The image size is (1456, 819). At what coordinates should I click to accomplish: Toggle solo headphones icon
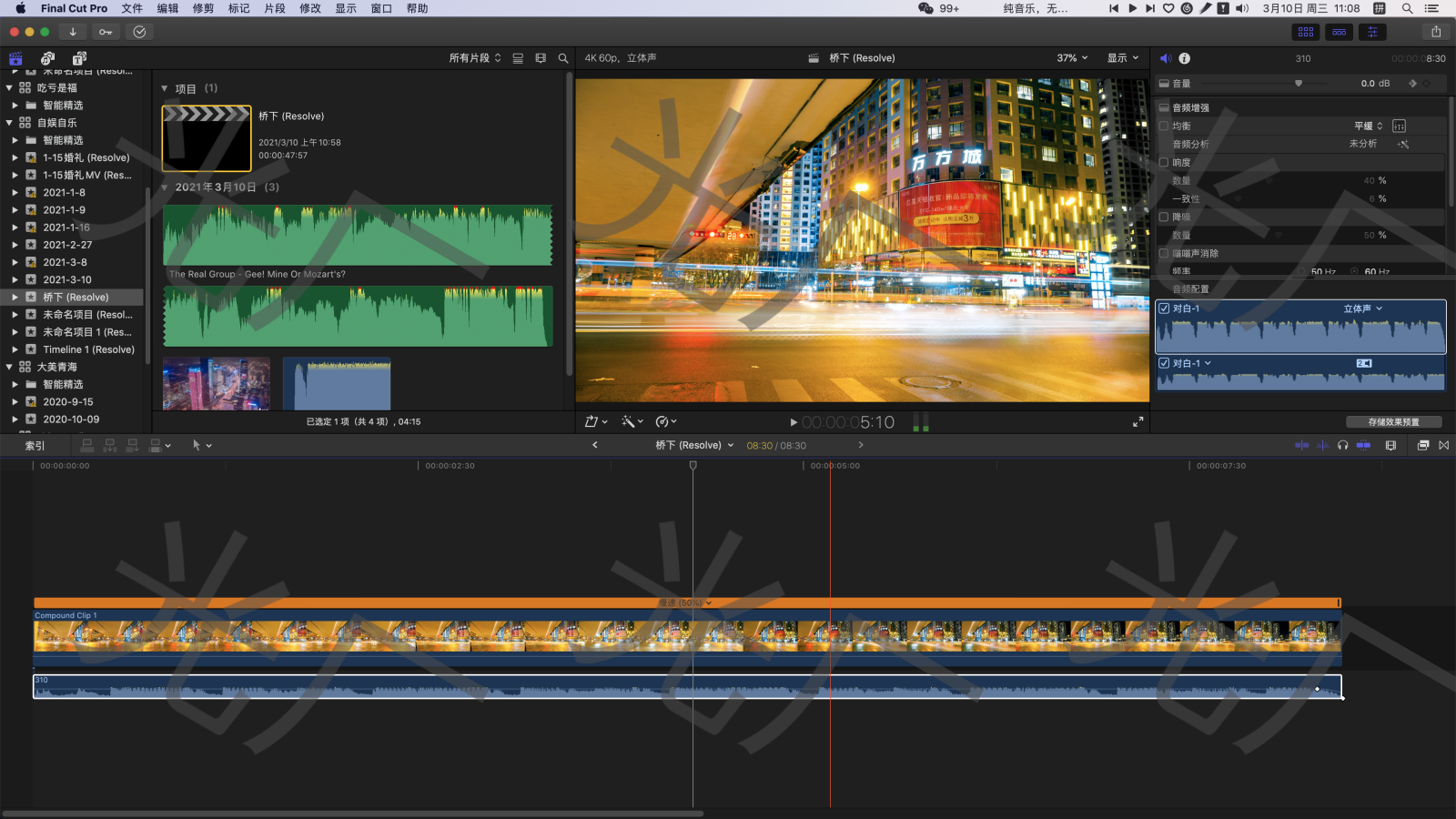[x=1342, y=445]
